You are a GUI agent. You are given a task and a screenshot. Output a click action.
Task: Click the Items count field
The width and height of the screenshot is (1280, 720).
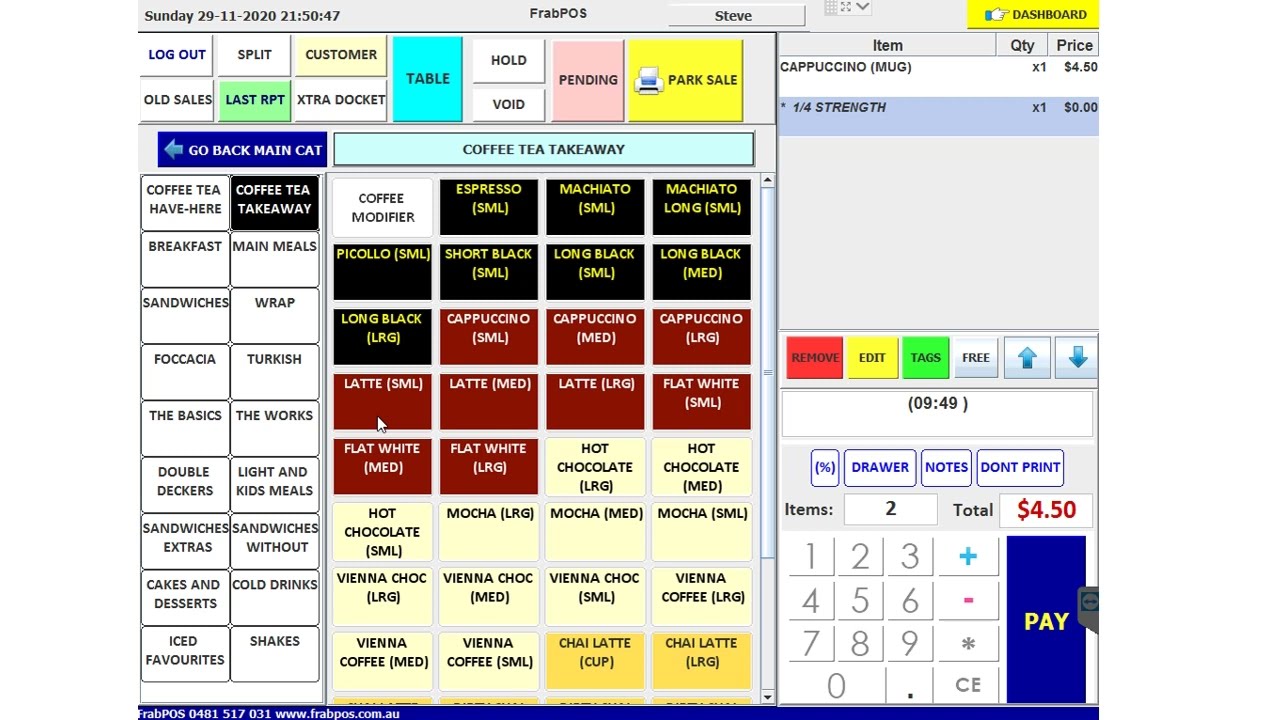coord(890,509)
